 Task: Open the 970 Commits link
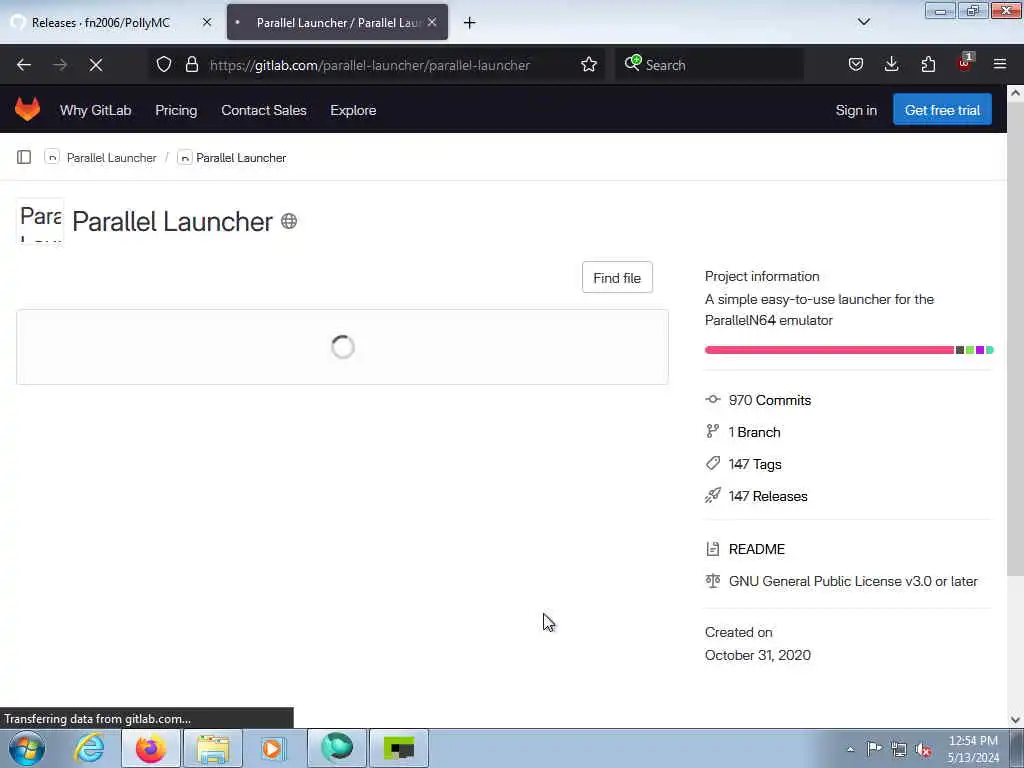pyautogui.click(x=769, y=400)
